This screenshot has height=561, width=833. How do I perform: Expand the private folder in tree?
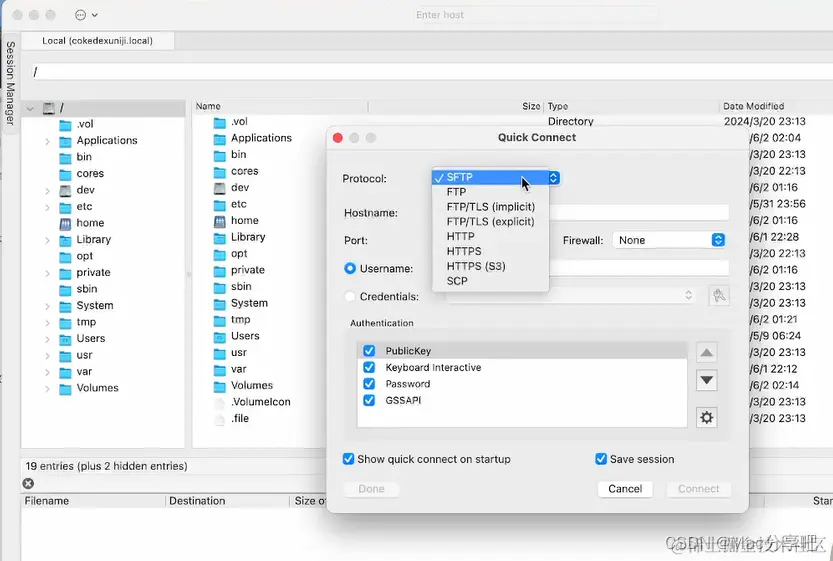coord(47,273)
